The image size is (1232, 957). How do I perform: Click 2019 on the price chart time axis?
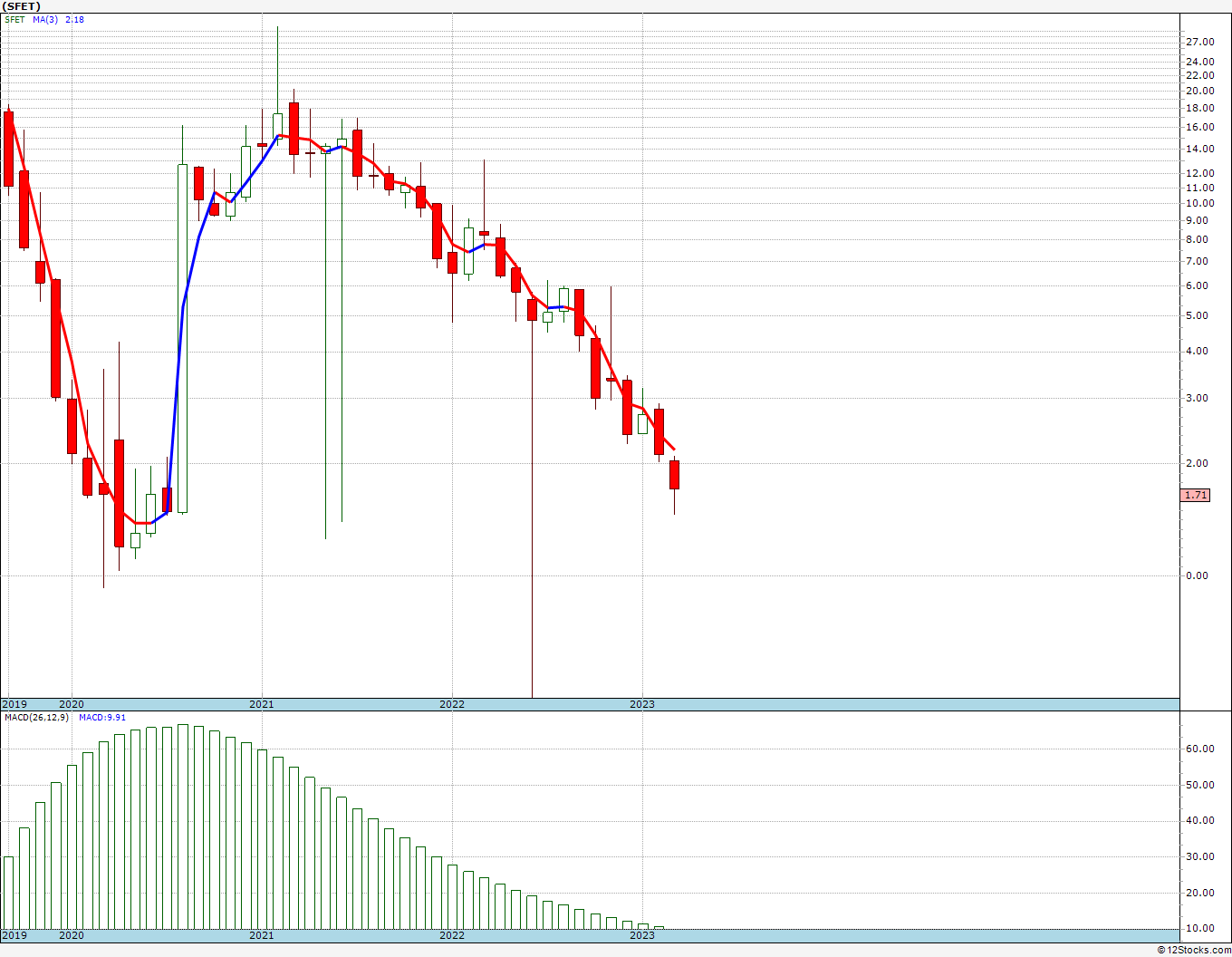tap(14, 704)
